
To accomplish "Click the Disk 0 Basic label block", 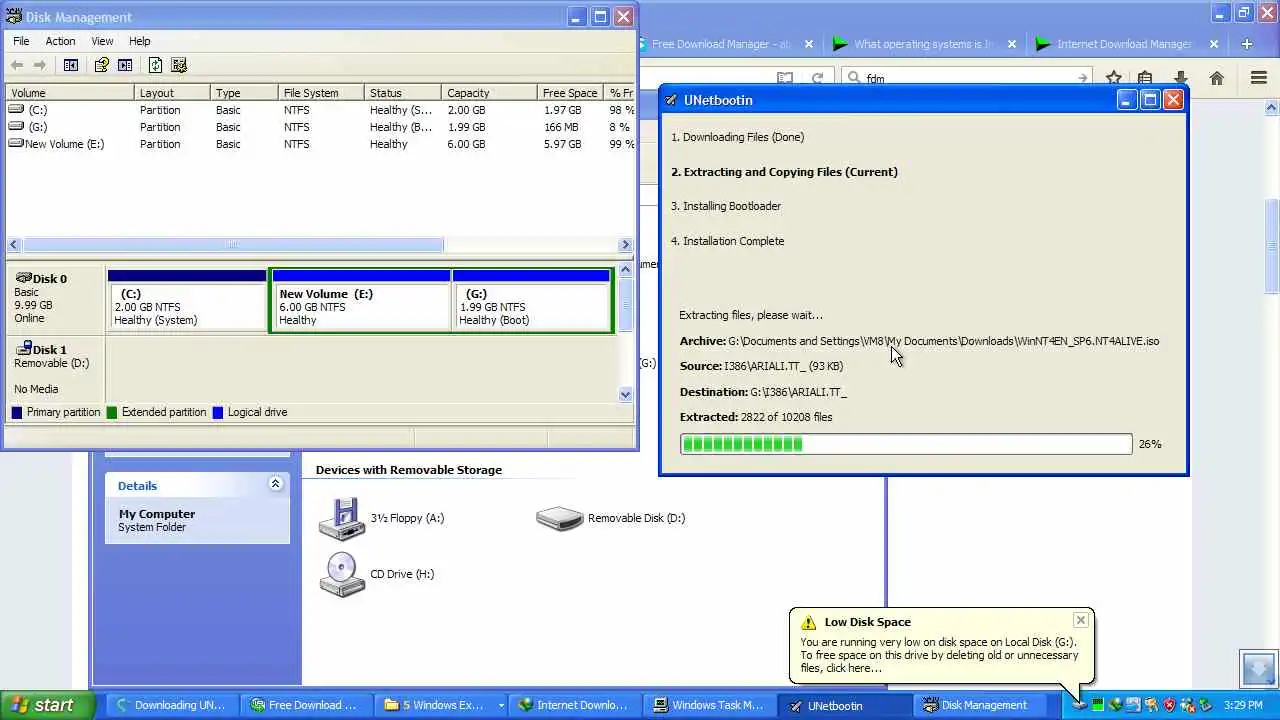I will 55,298.
